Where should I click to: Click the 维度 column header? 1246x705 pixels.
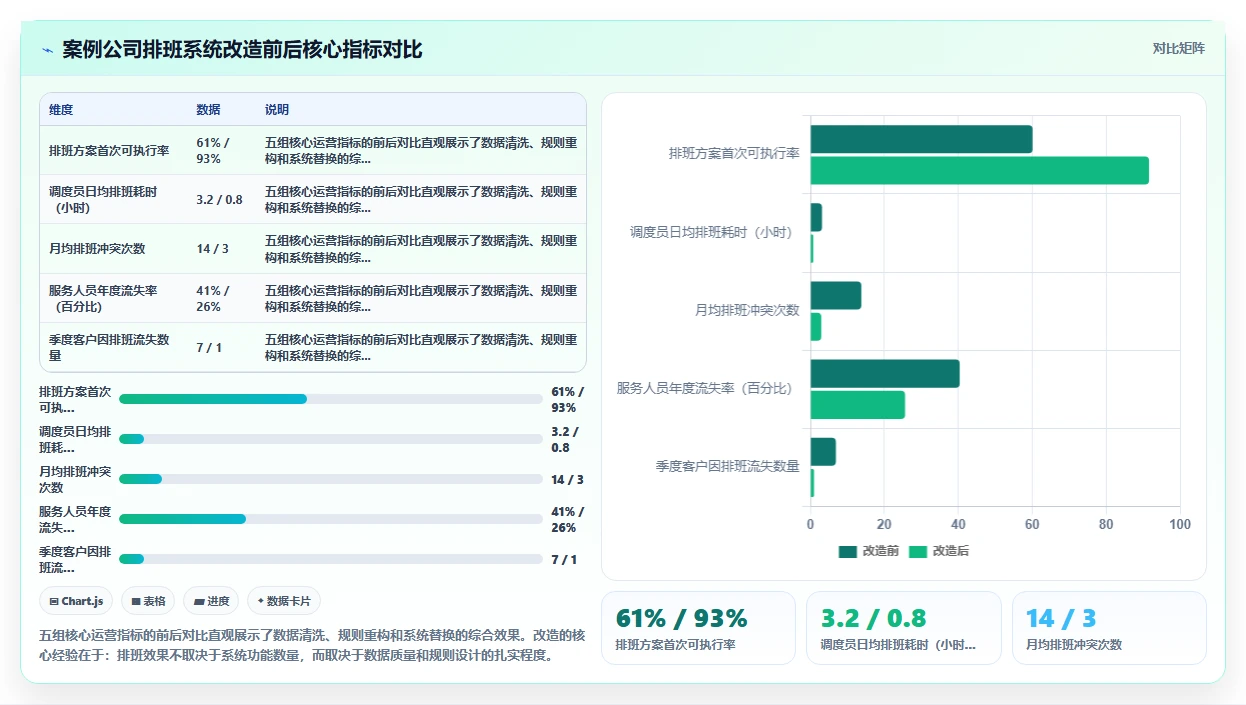click(x=61, y=110)
